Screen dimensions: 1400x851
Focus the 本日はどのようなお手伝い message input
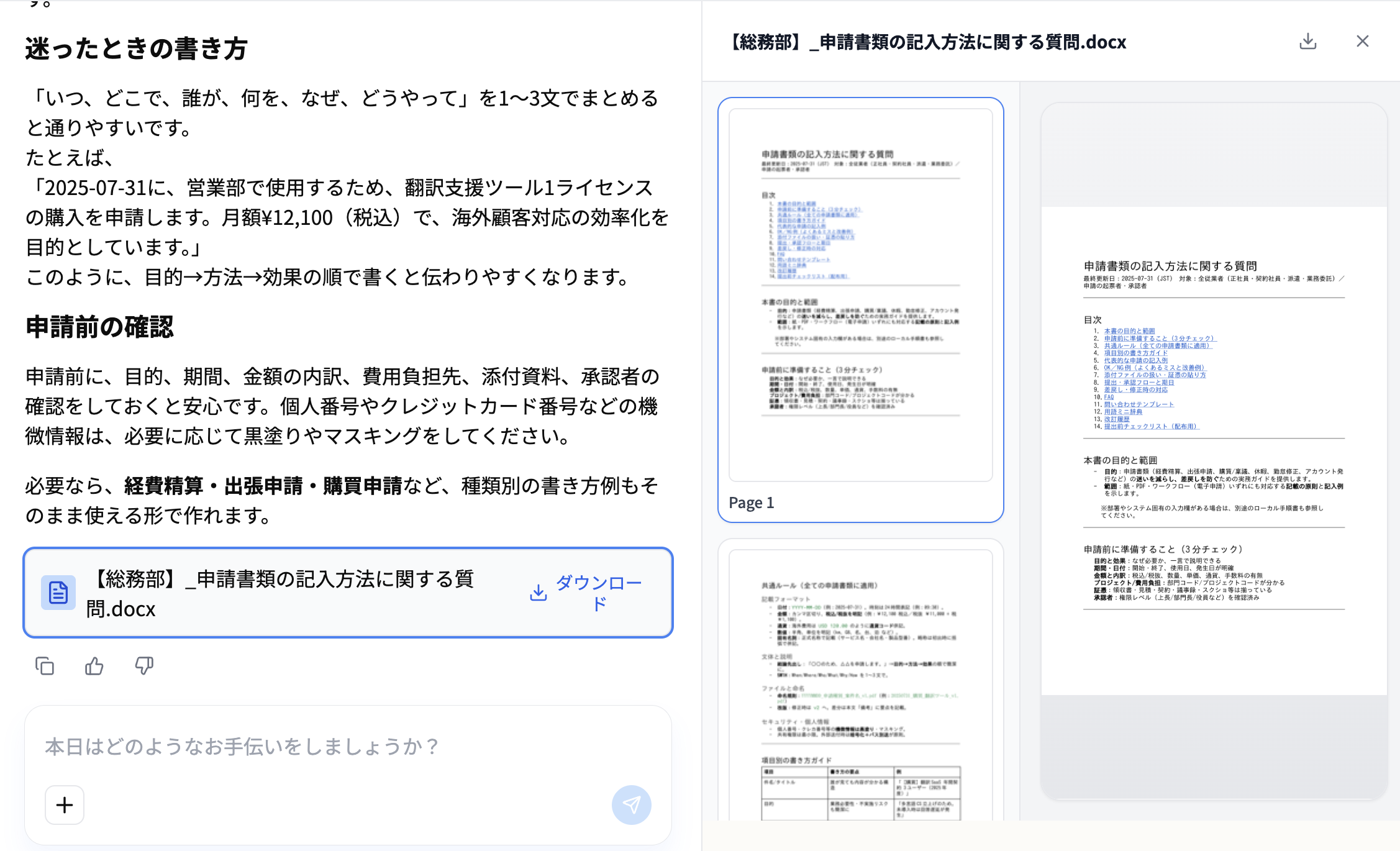click(348, 747)
